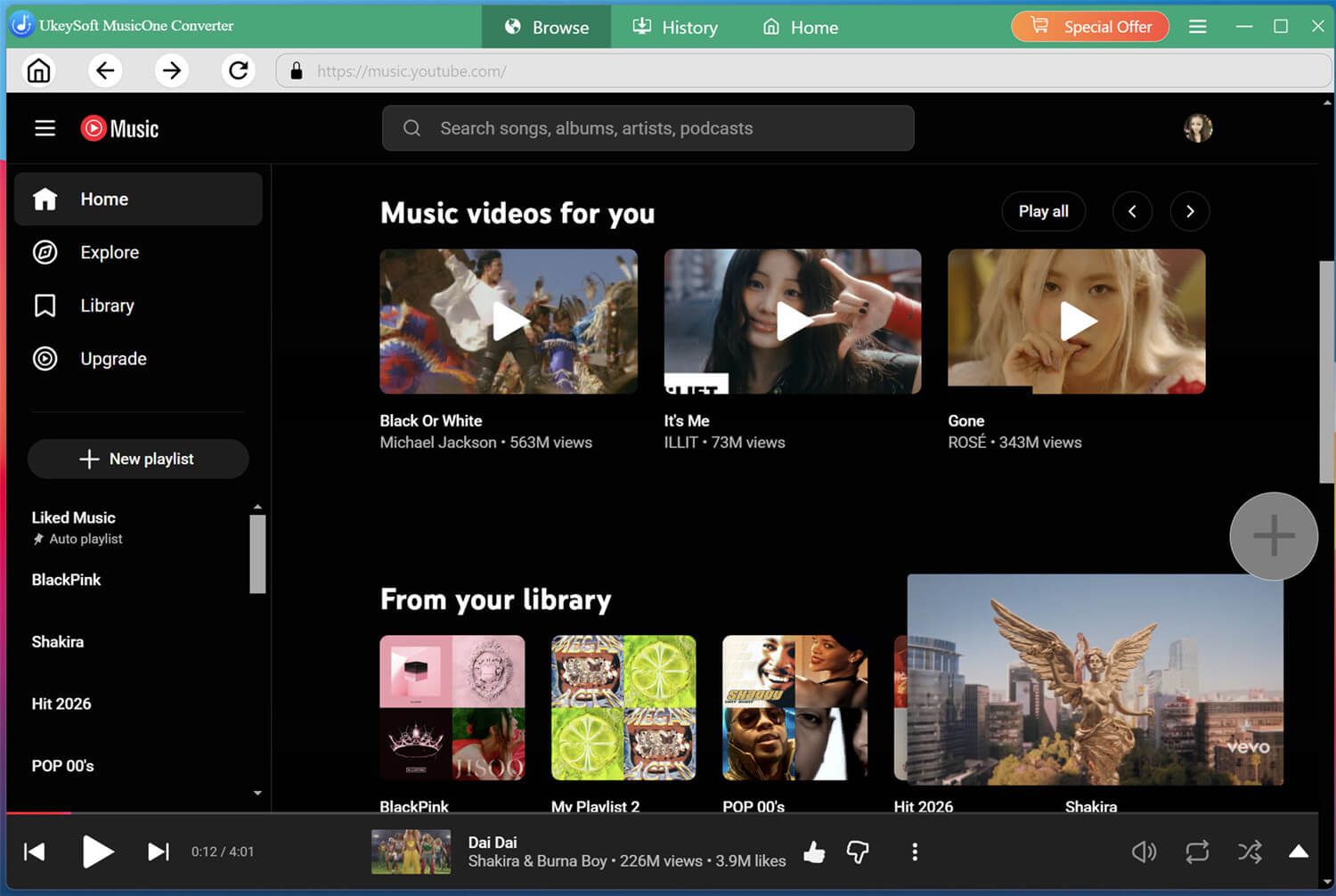Switch to the Browse tab
The height and width of the screenshot is (896, 1336).
coord(547,27)
